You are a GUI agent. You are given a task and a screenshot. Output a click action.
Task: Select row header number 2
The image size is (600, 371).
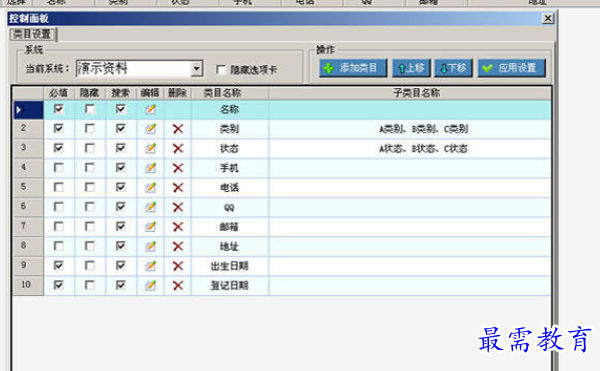coord(28,129)
